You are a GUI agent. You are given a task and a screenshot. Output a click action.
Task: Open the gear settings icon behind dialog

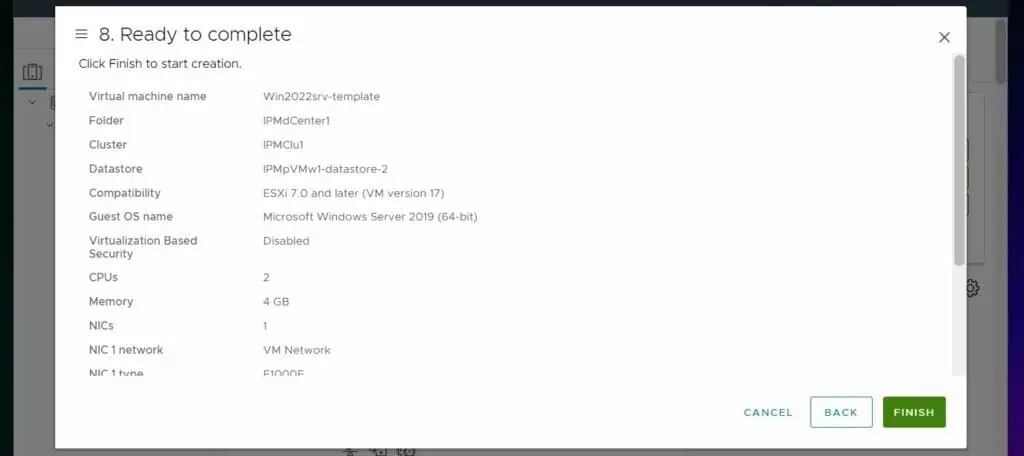pyautogui.click(x=972, y=288)
